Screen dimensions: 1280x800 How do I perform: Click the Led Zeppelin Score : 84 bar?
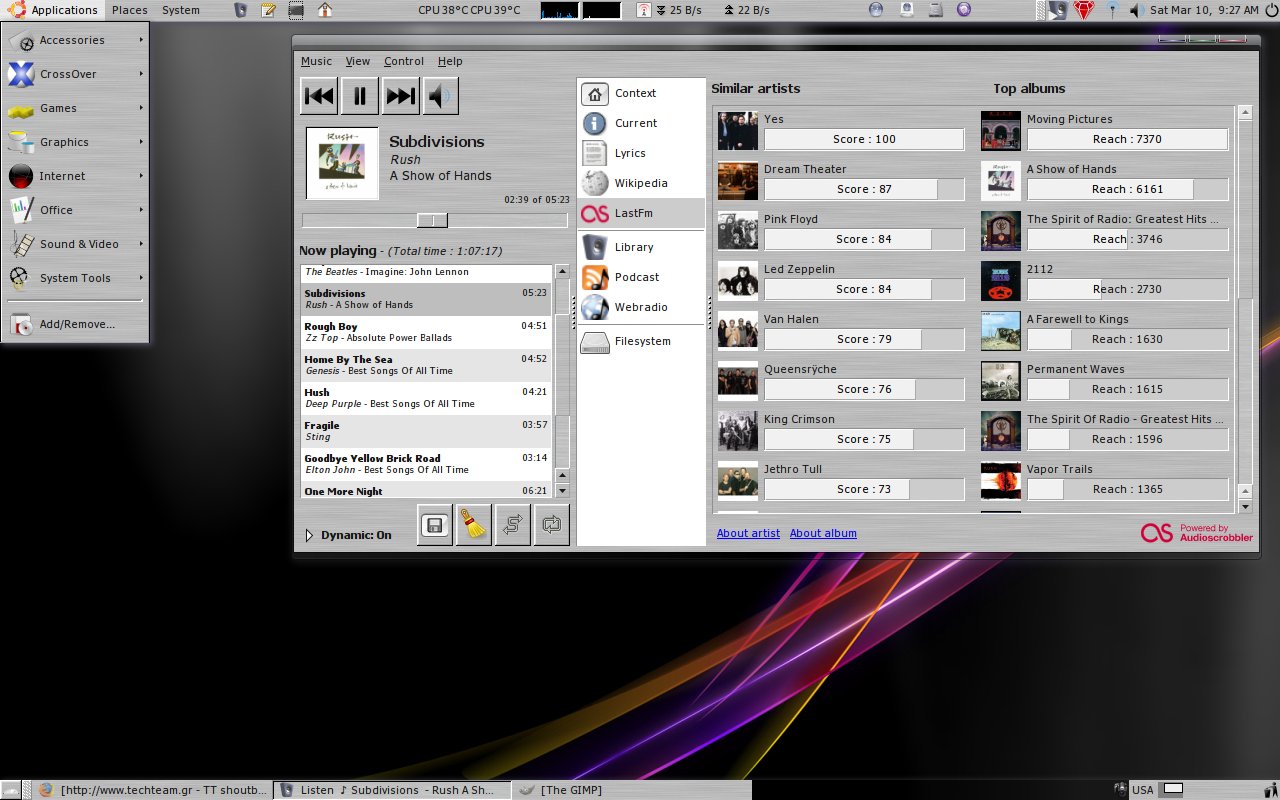(864, 289)
